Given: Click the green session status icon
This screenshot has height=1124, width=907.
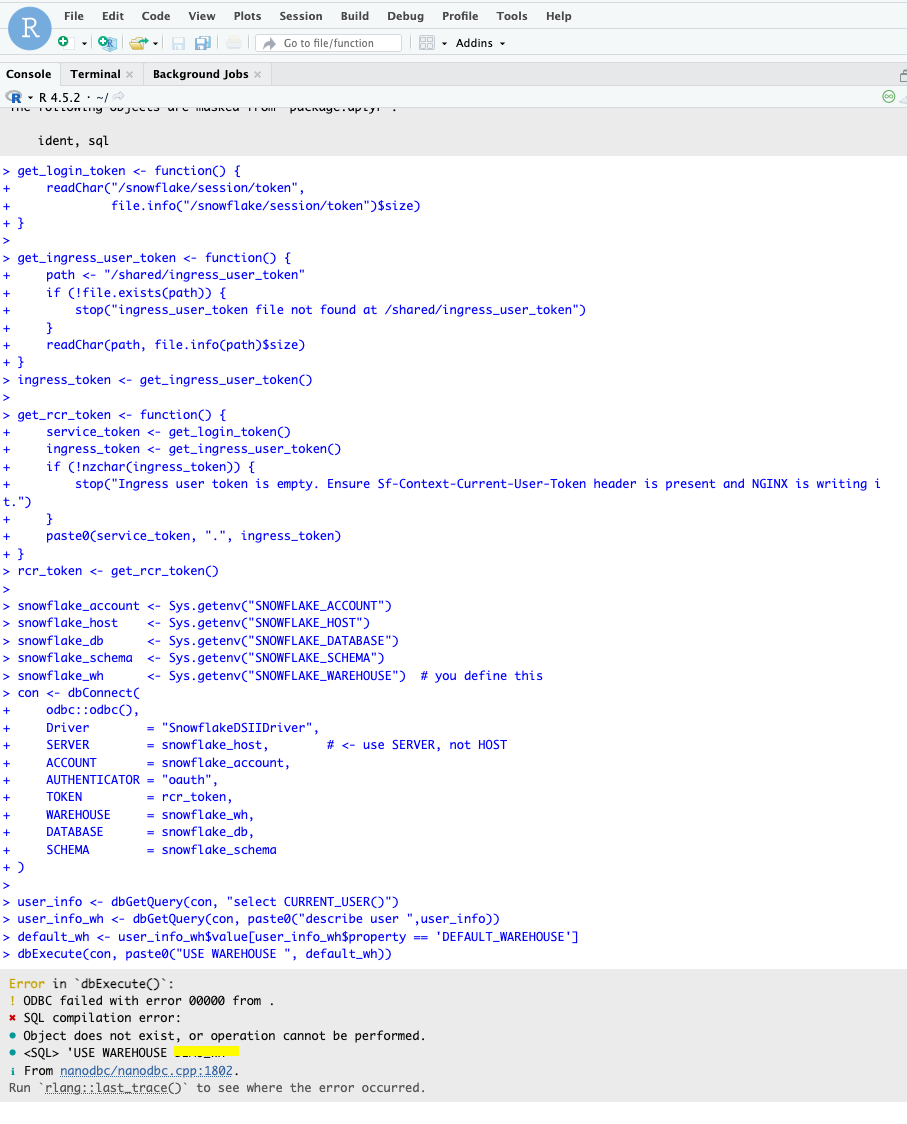Looking at the screenshot, I should pyautogui.click(x=888, y=97).
